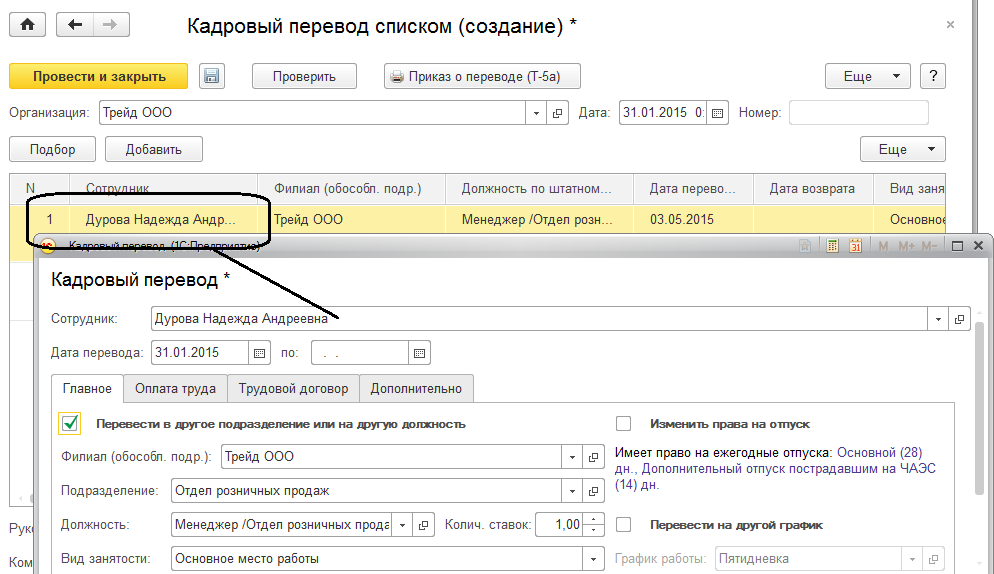Go to the home page icon
Screen dimensions: 994x574
pos(27,25)
